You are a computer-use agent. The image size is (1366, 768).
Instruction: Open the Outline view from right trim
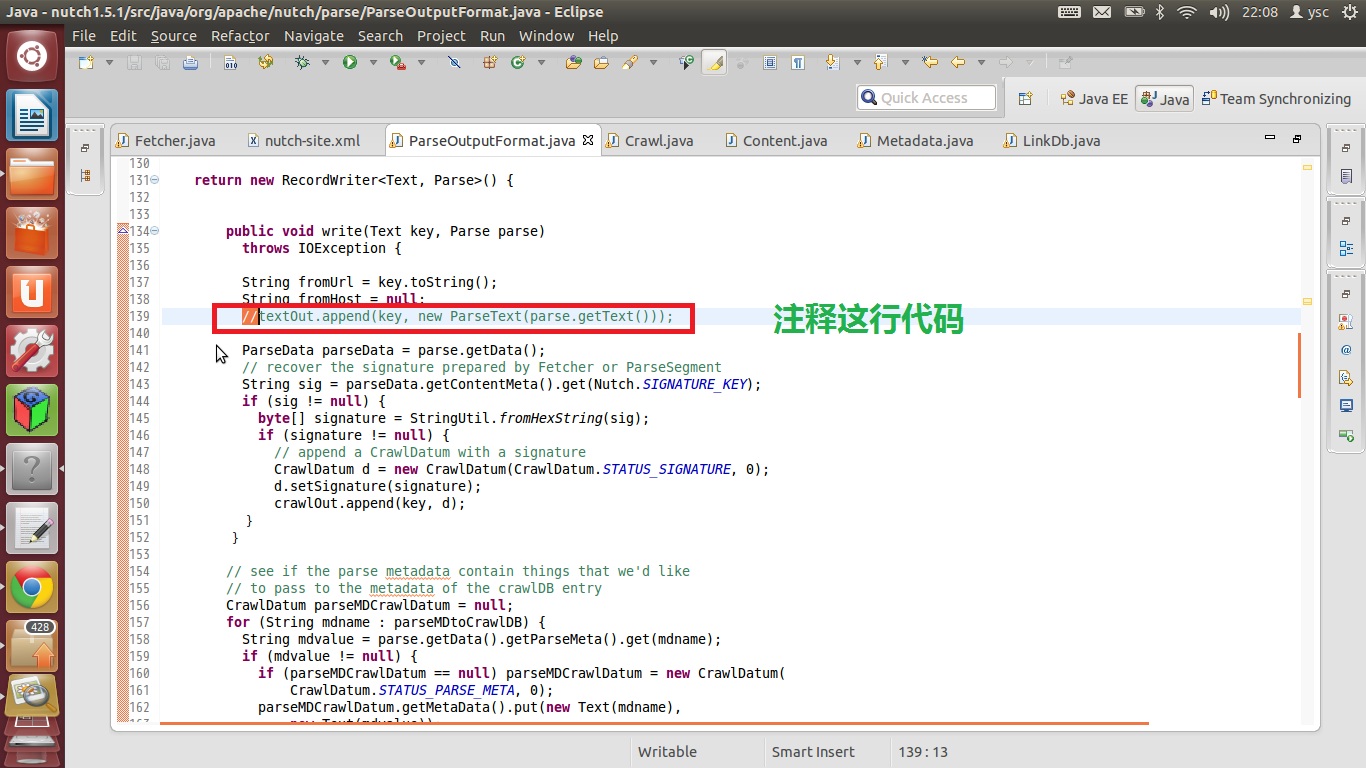click(1346, 248)
